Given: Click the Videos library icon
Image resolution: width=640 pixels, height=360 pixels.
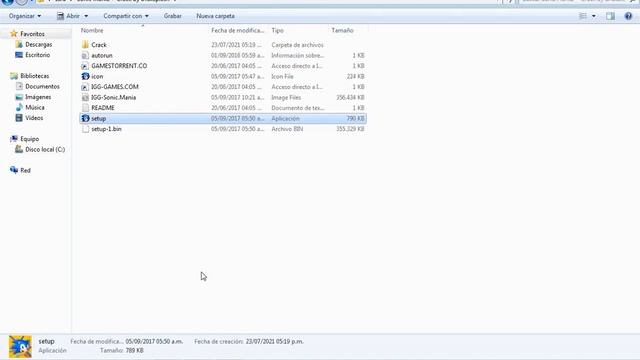Looking at the screenshot, I should pyautogui.click(x=19, y=118).
